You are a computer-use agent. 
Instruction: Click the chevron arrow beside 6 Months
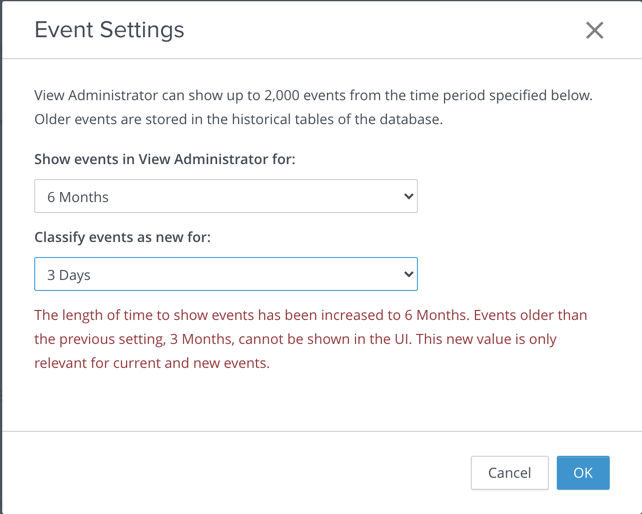point(408,197)
